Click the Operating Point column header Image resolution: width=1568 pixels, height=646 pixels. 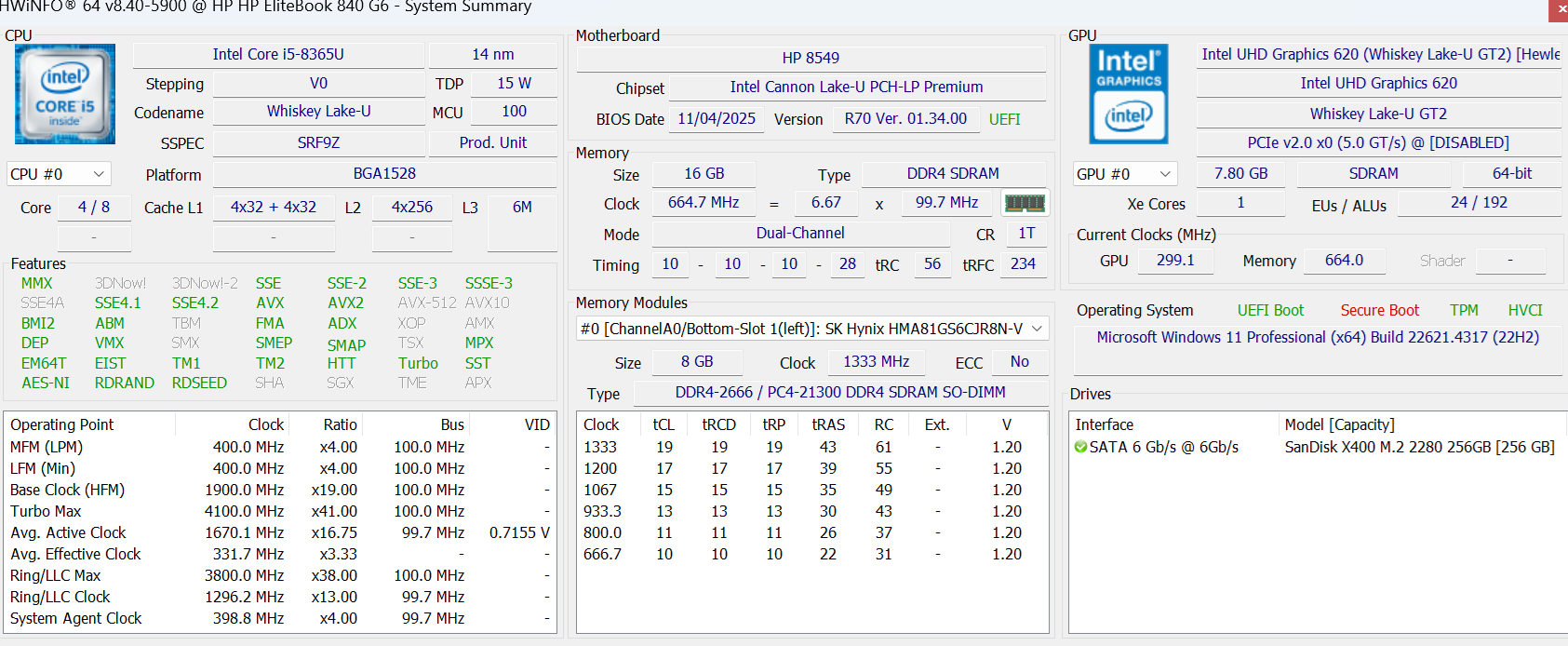pyautogui.click(x=62, y=424)
